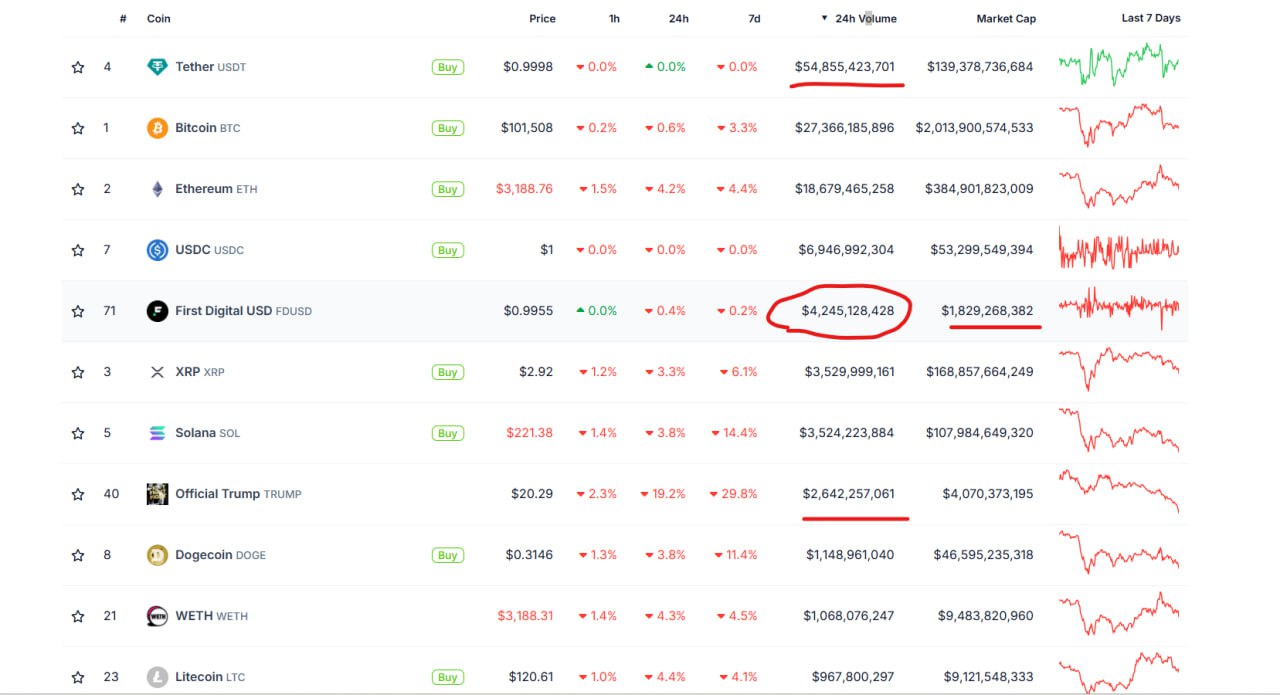Click the USDC blue logo icon
The image size is (1280, 695).
pos(157,250)
